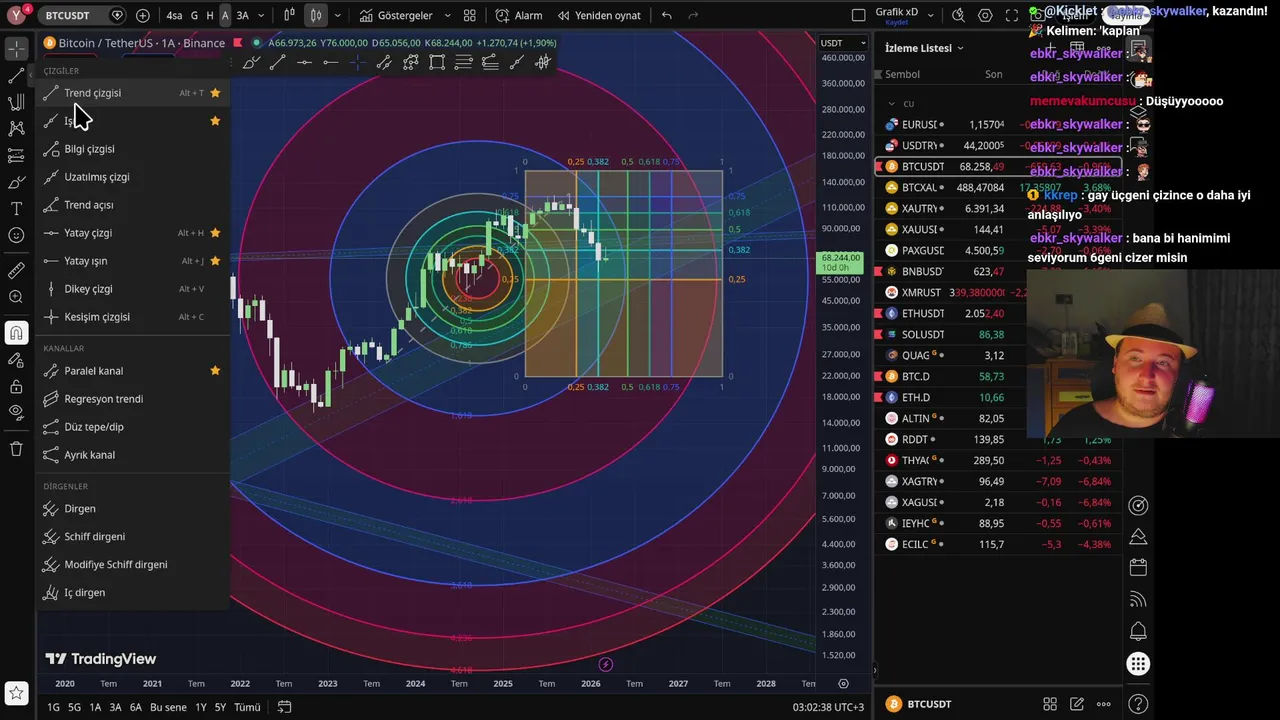Open the Göstergeler indicators dialog
The height and width of the screenshot is (720, 1280).
(x=396, y=15)
